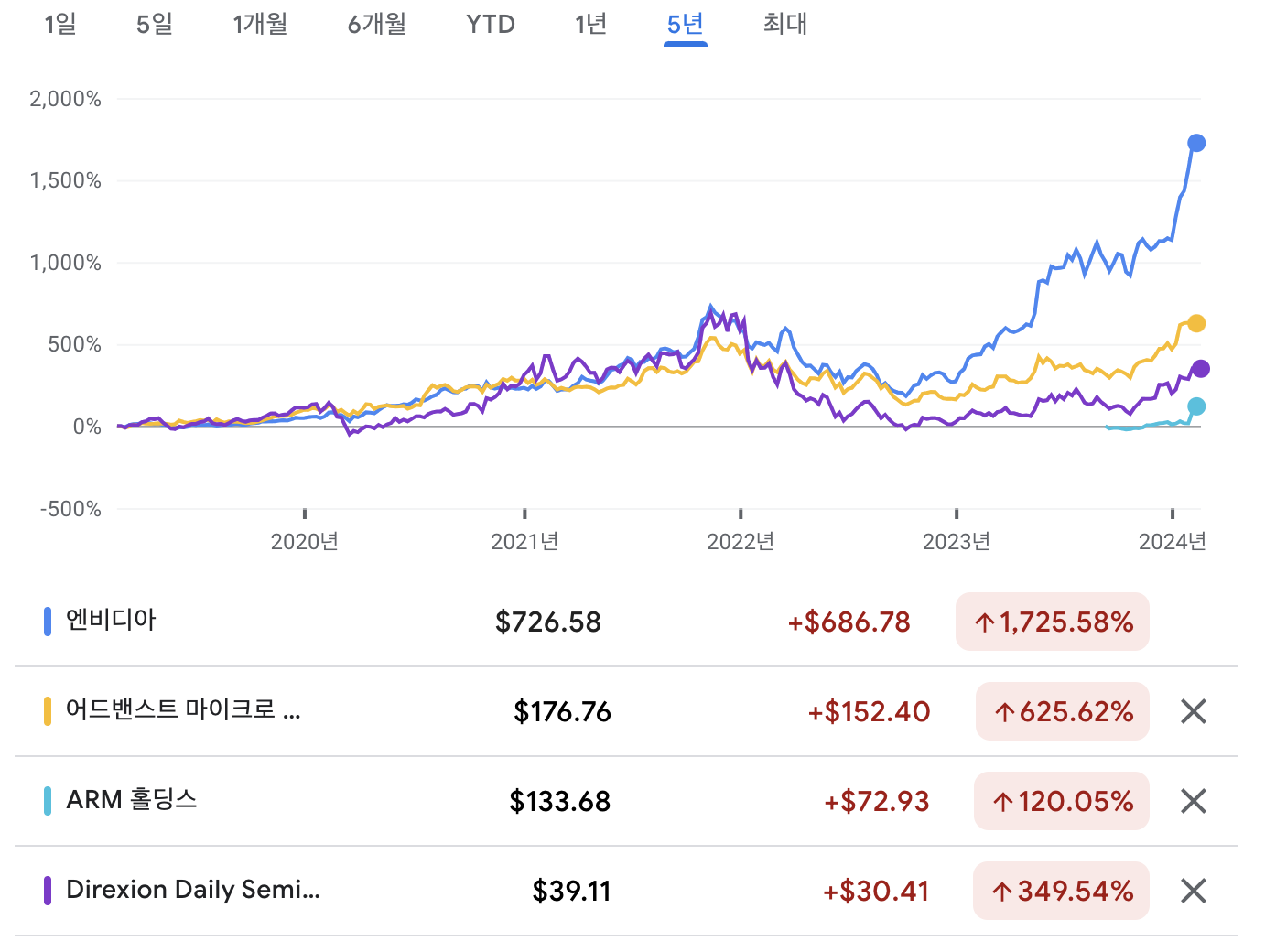
Task: Click the 2023년 axis label
Action: click(957, 542)
